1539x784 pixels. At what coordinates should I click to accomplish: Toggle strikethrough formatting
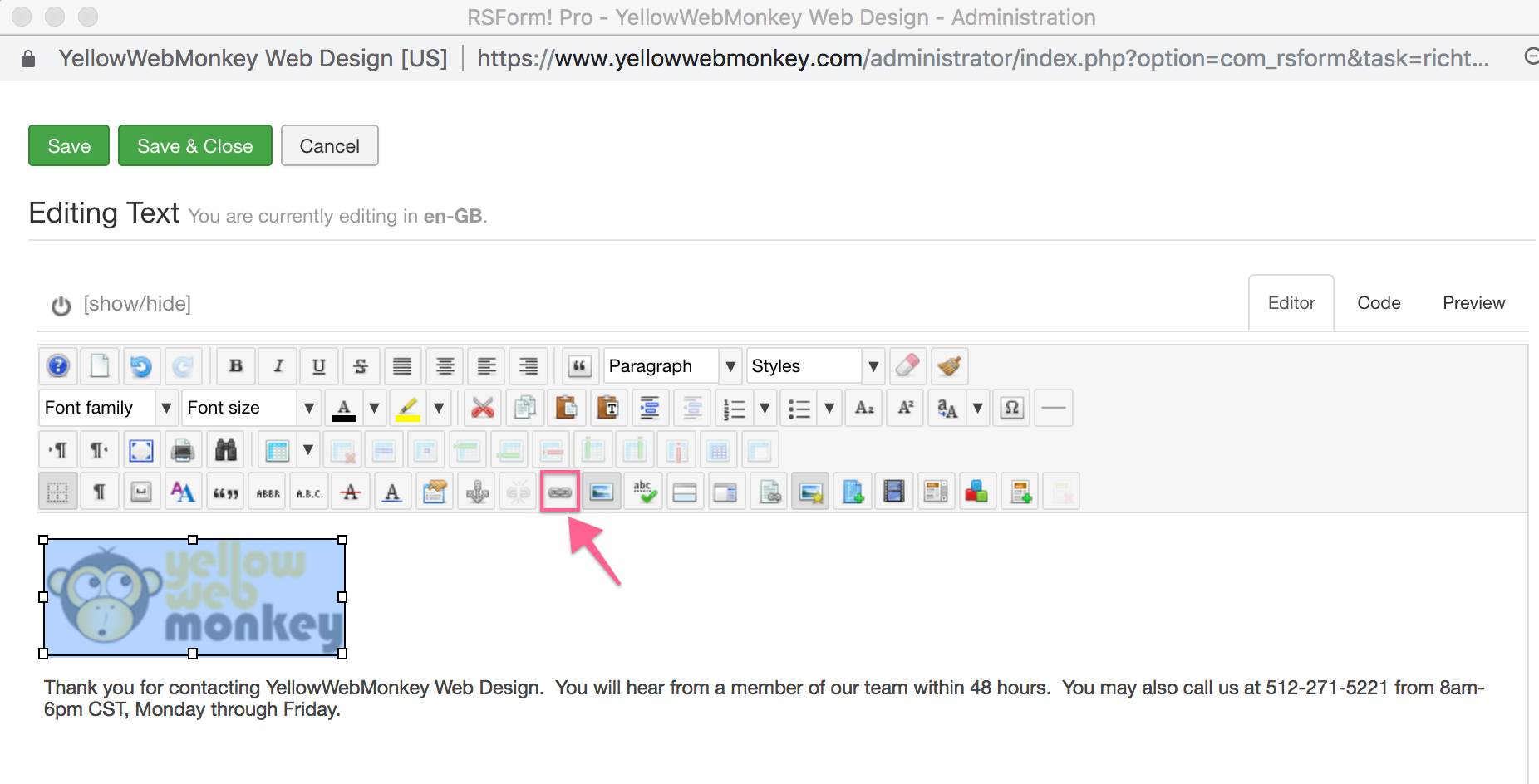361,366
